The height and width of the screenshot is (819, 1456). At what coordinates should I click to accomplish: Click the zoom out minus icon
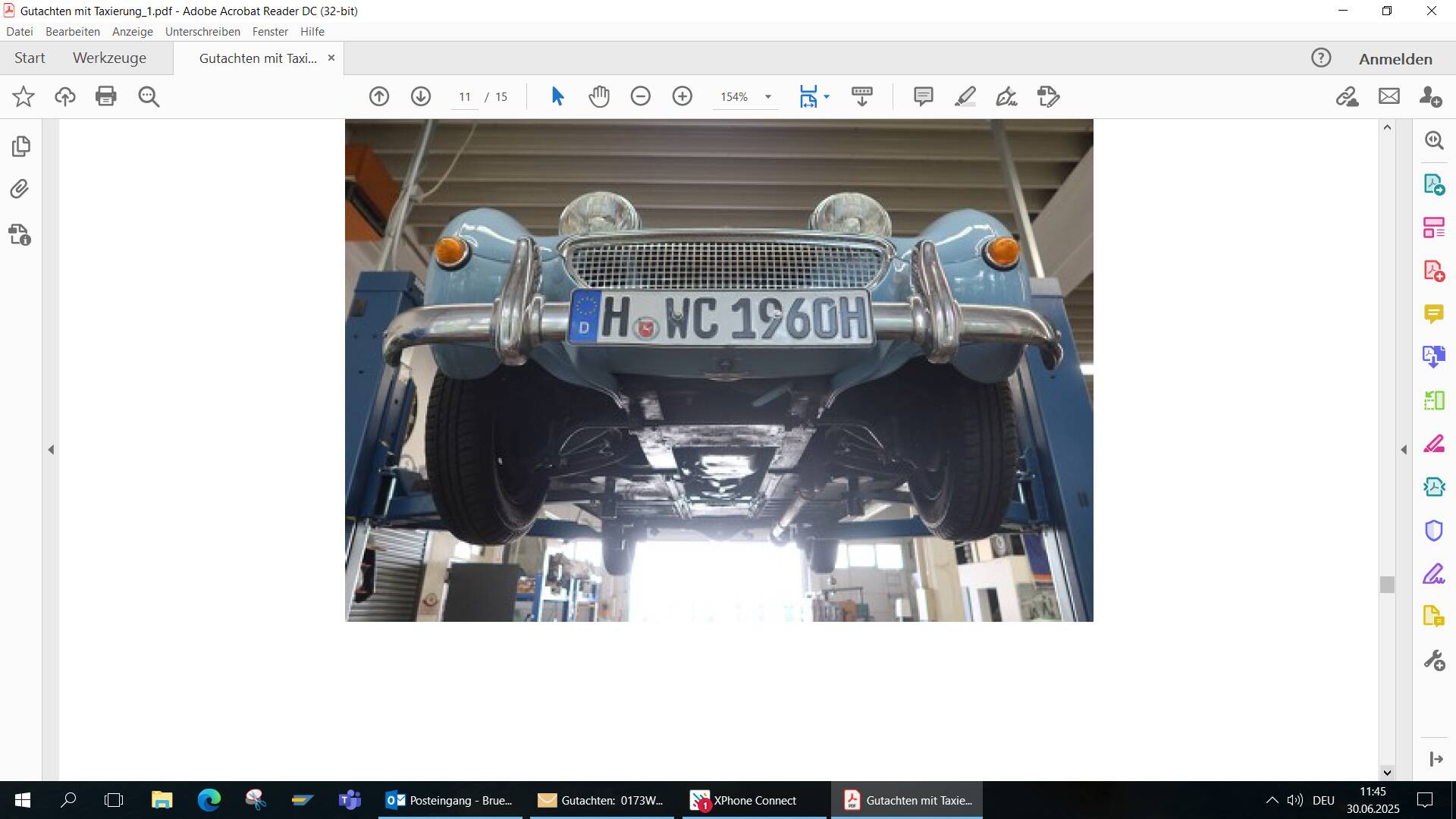pyautogui.click(x=641, y=96)
